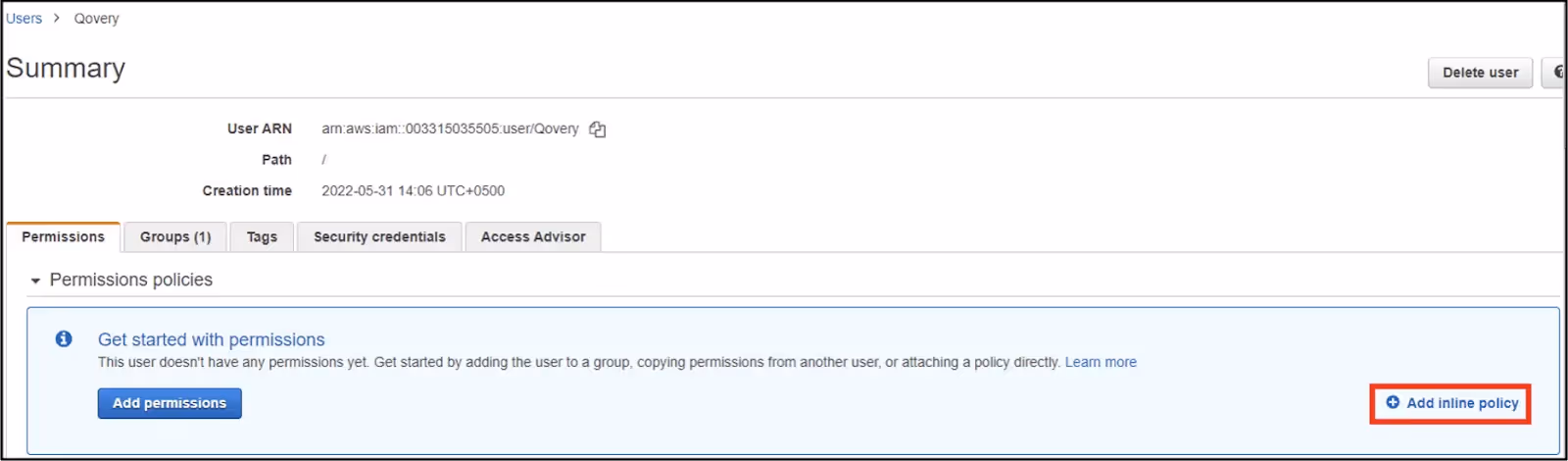The height and width of the screenshot is (461, 1568).
Task: Switch to the Groups (1) tab
Action: (175, 236)
